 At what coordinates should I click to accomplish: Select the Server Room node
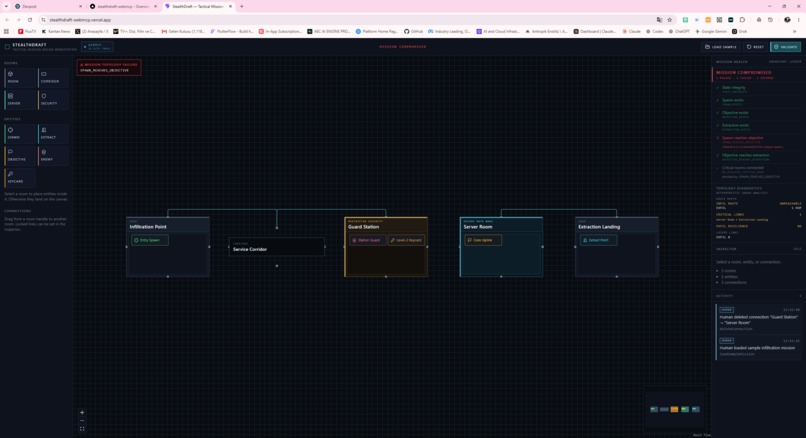pyautogui.click(x=501, y=247)
